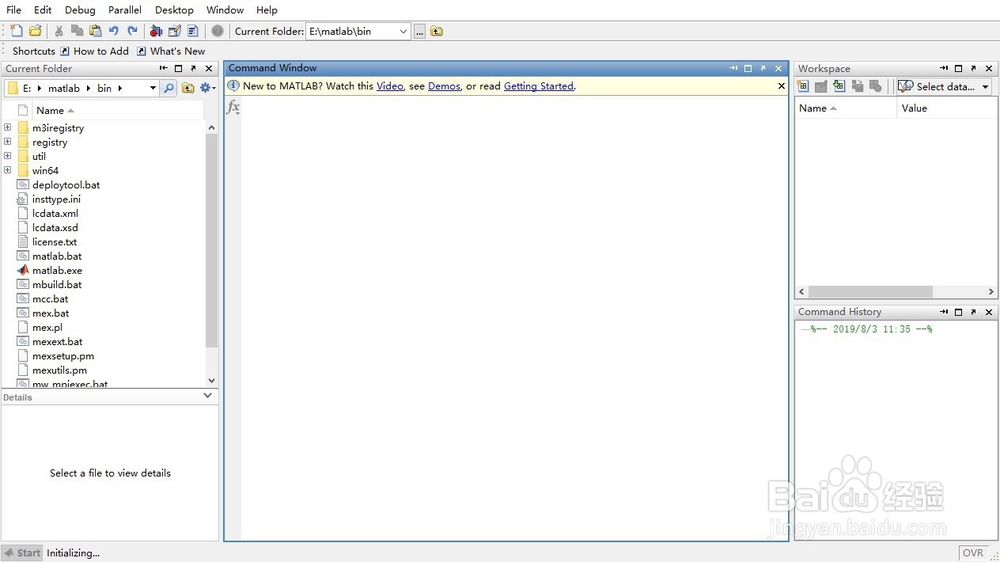Open the Profiler toolbar icon
This screenshot has width=1000, height=562.
pyautogui.click(x=193, y=31)
